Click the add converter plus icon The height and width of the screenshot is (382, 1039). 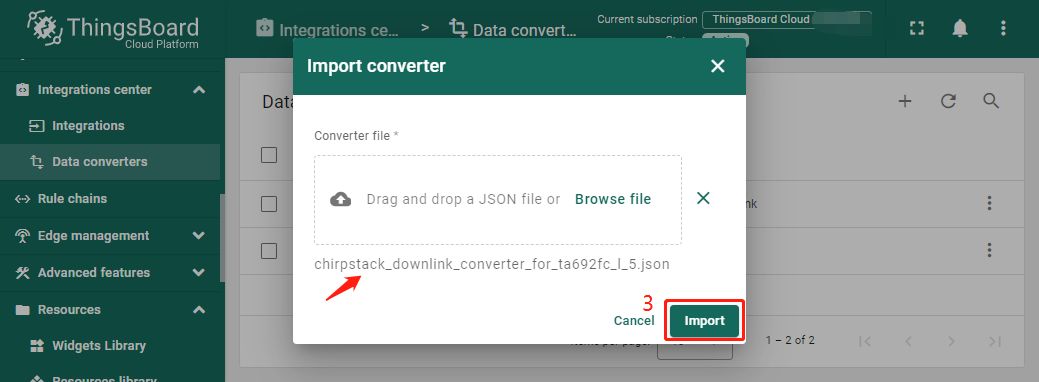905,101
